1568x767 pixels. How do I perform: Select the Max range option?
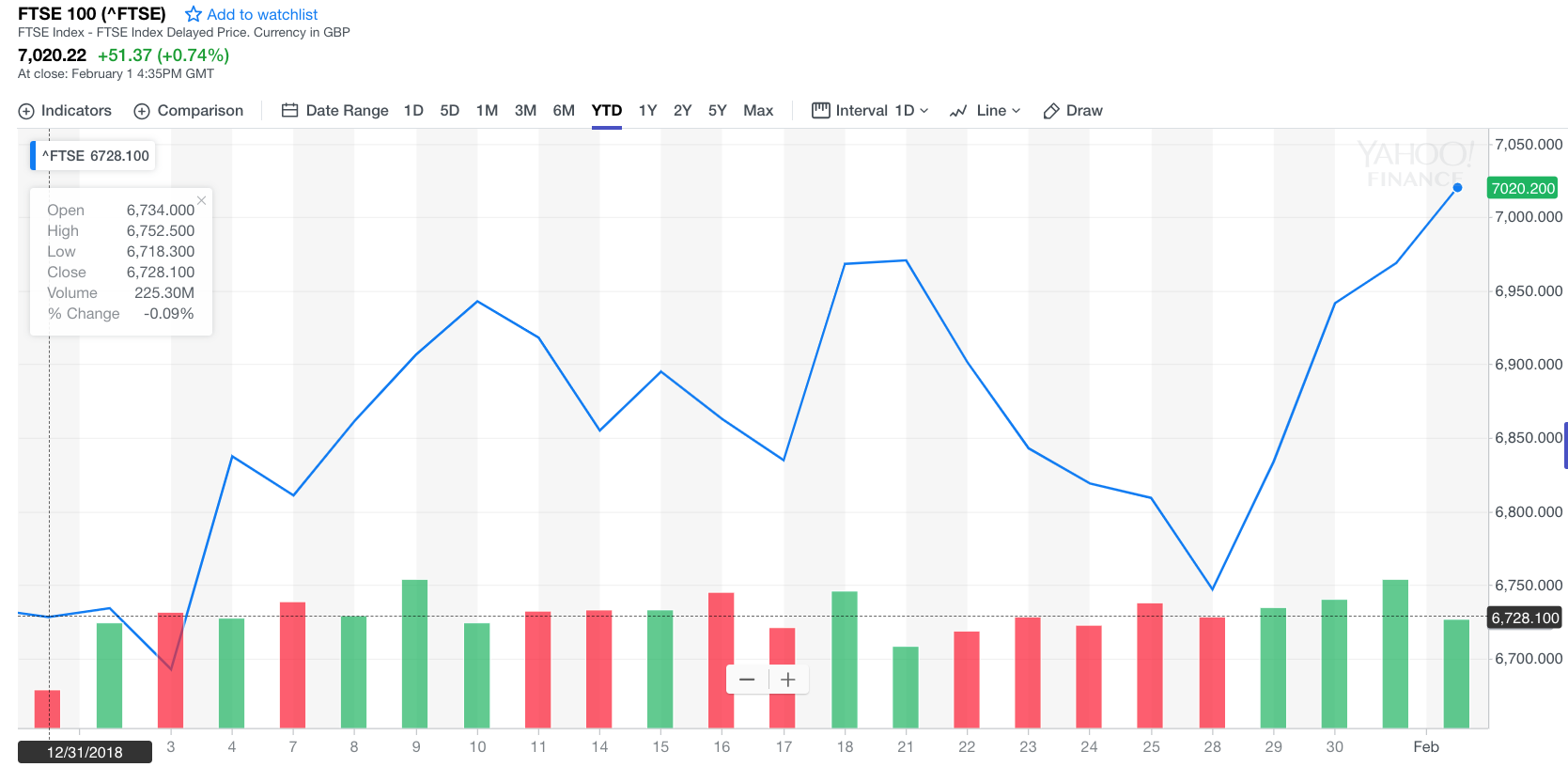pyautogui.click(x=758, y=111)
